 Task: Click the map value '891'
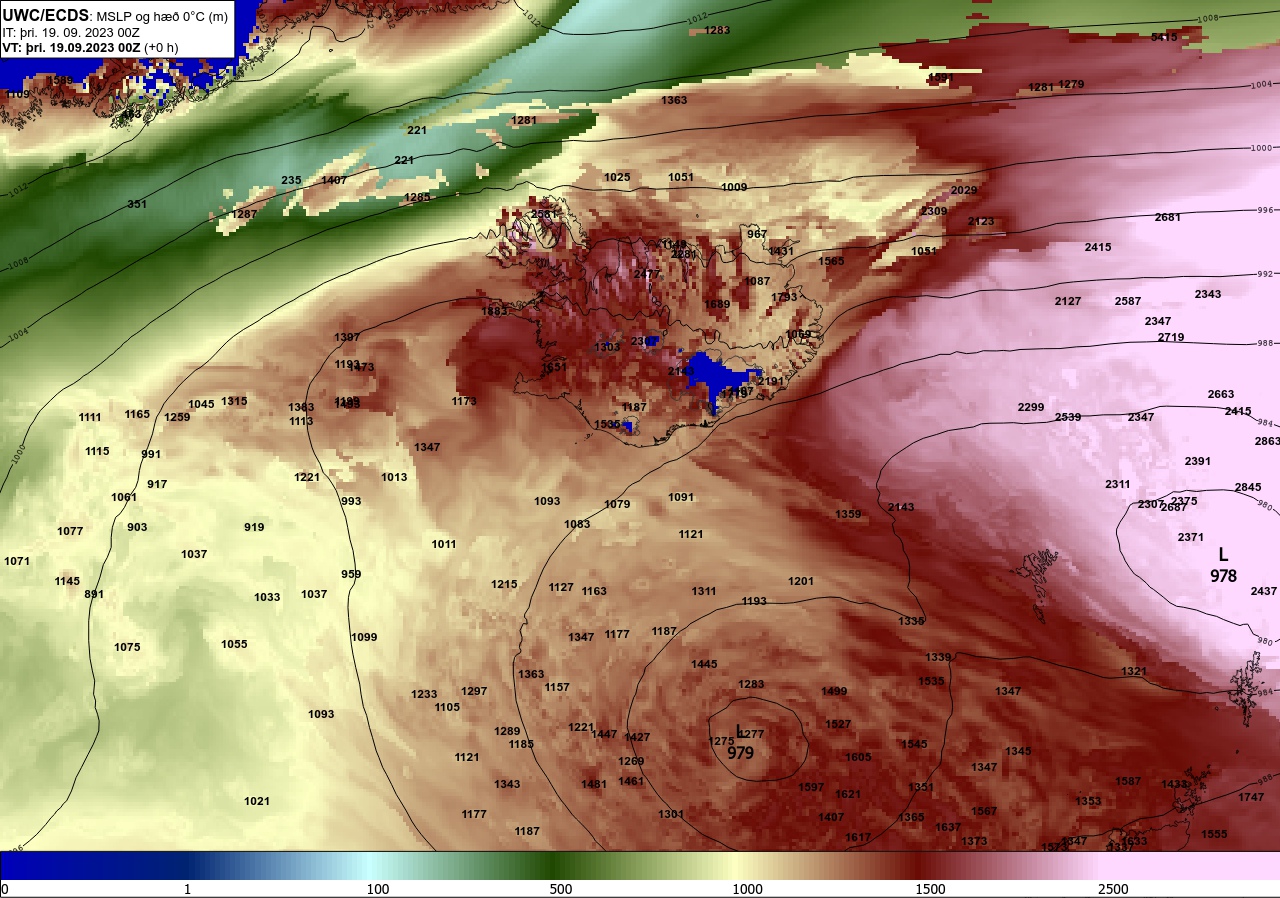coord(94,594)
